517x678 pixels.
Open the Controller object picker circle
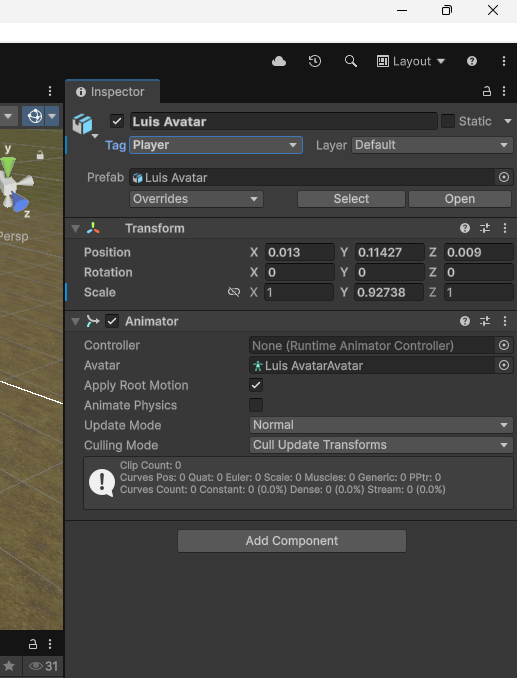pos(504,345)
